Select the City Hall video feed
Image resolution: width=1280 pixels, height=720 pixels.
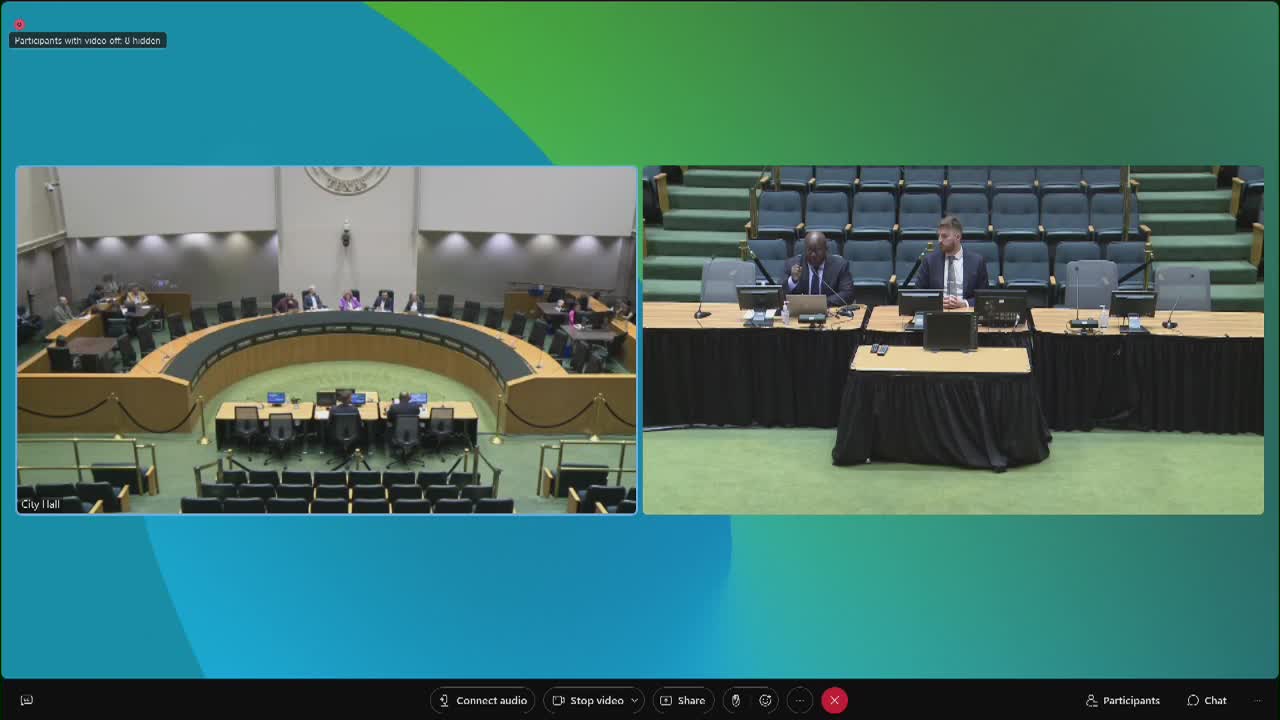click(x=326, y=340)
